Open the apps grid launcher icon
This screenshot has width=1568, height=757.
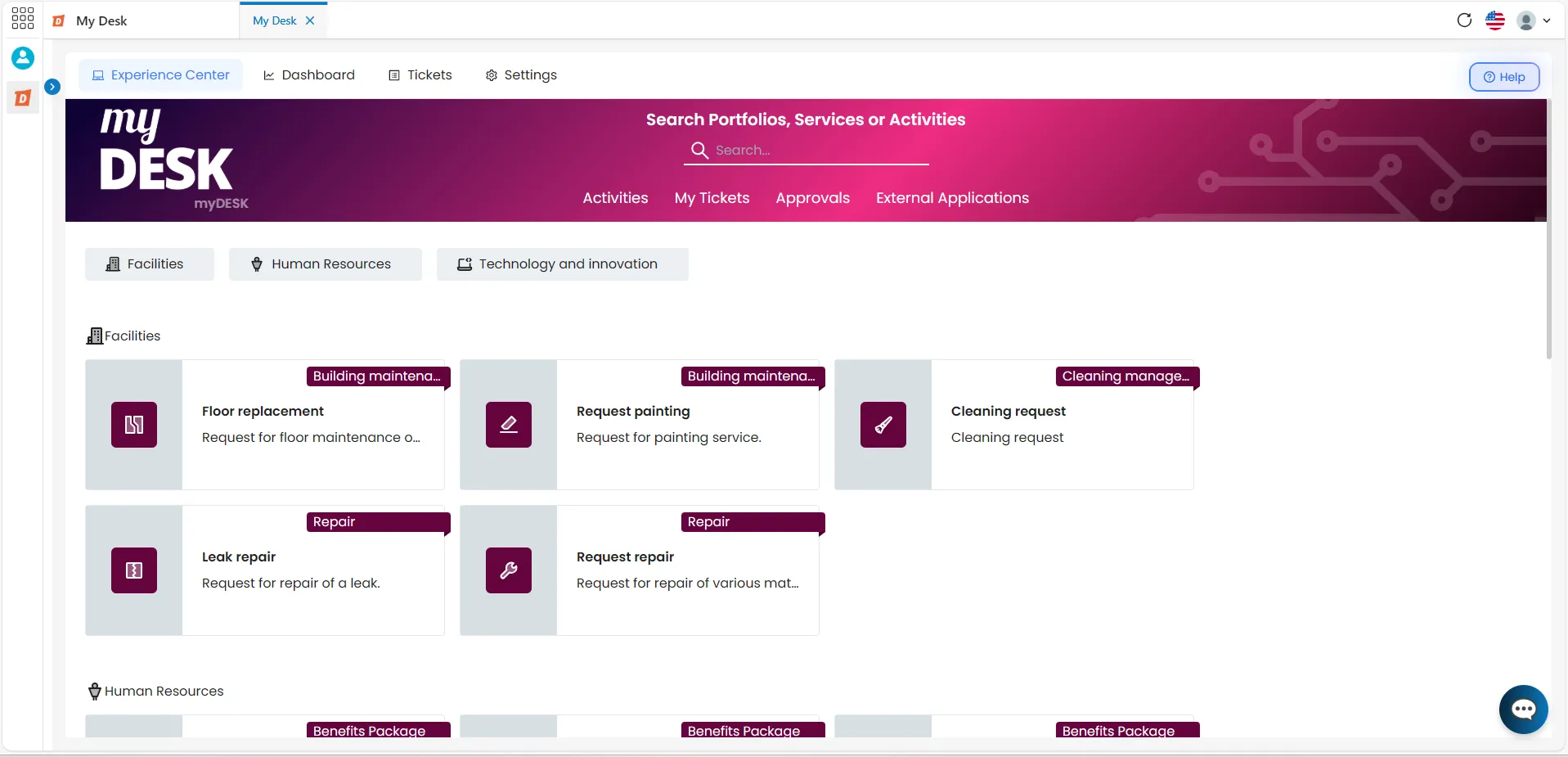click(x=23, y=18)
